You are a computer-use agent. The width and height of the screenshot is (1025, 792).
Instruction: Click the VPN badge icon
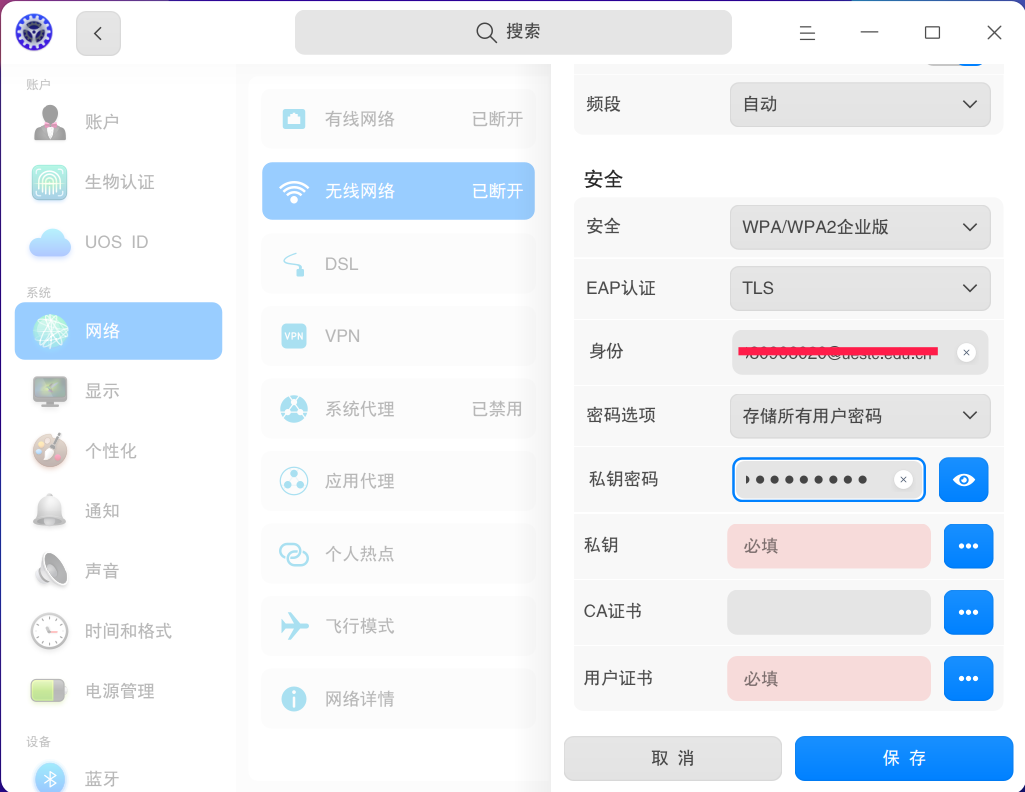[294, 336]
